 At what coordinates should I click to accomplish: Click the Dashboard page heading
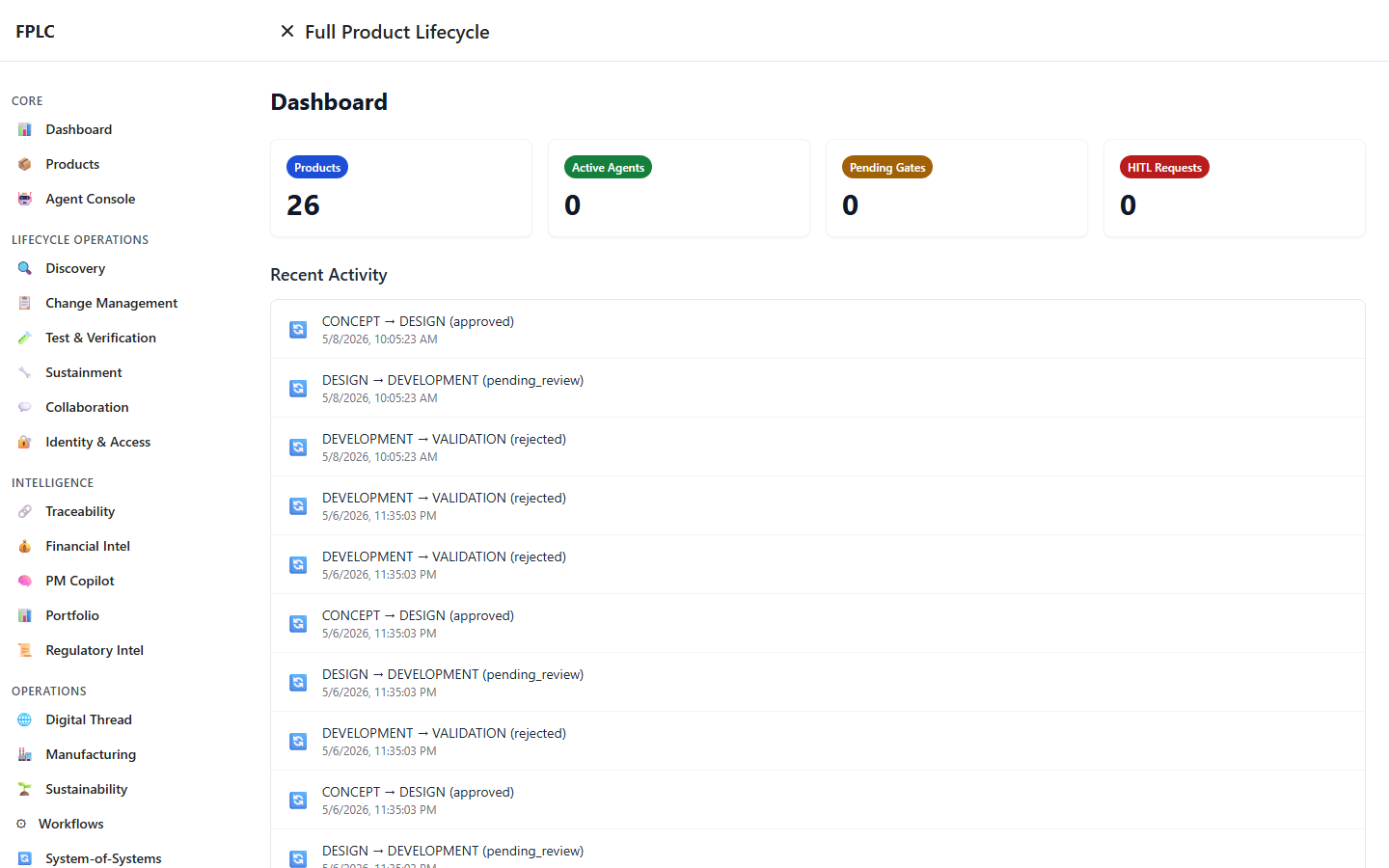[329, 102]
